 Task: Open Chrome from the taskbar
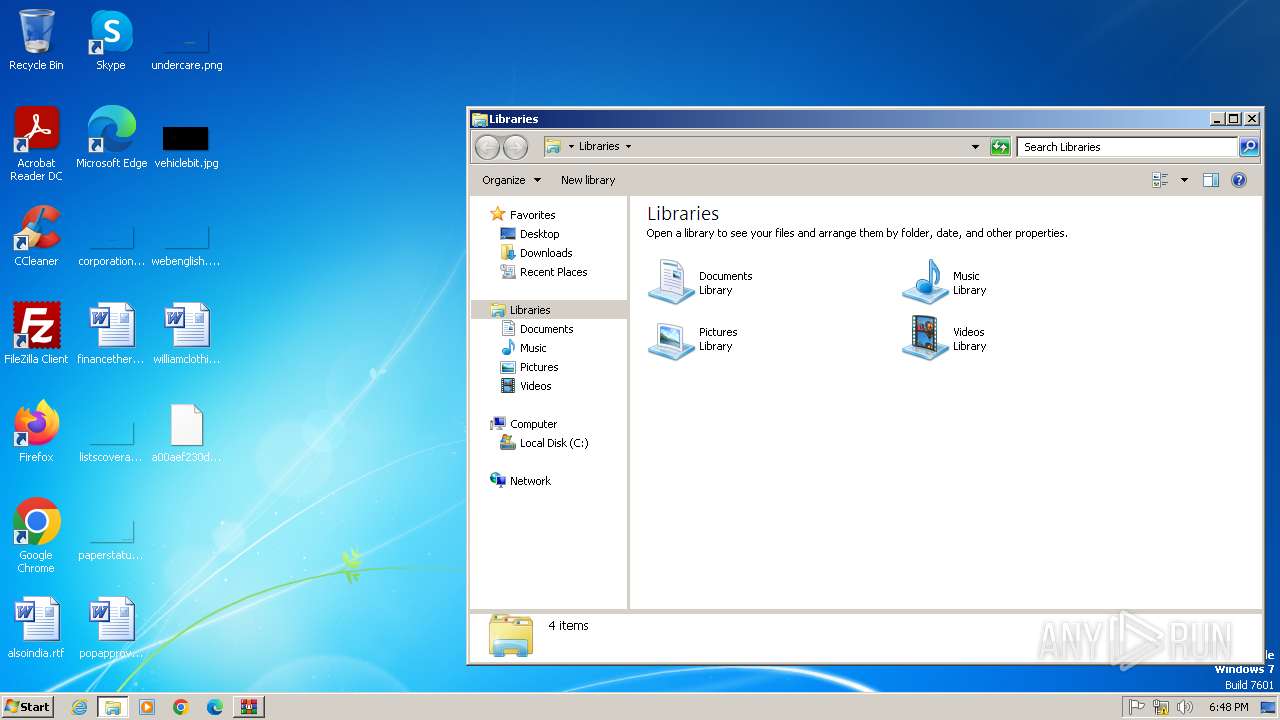coord(181,707)
